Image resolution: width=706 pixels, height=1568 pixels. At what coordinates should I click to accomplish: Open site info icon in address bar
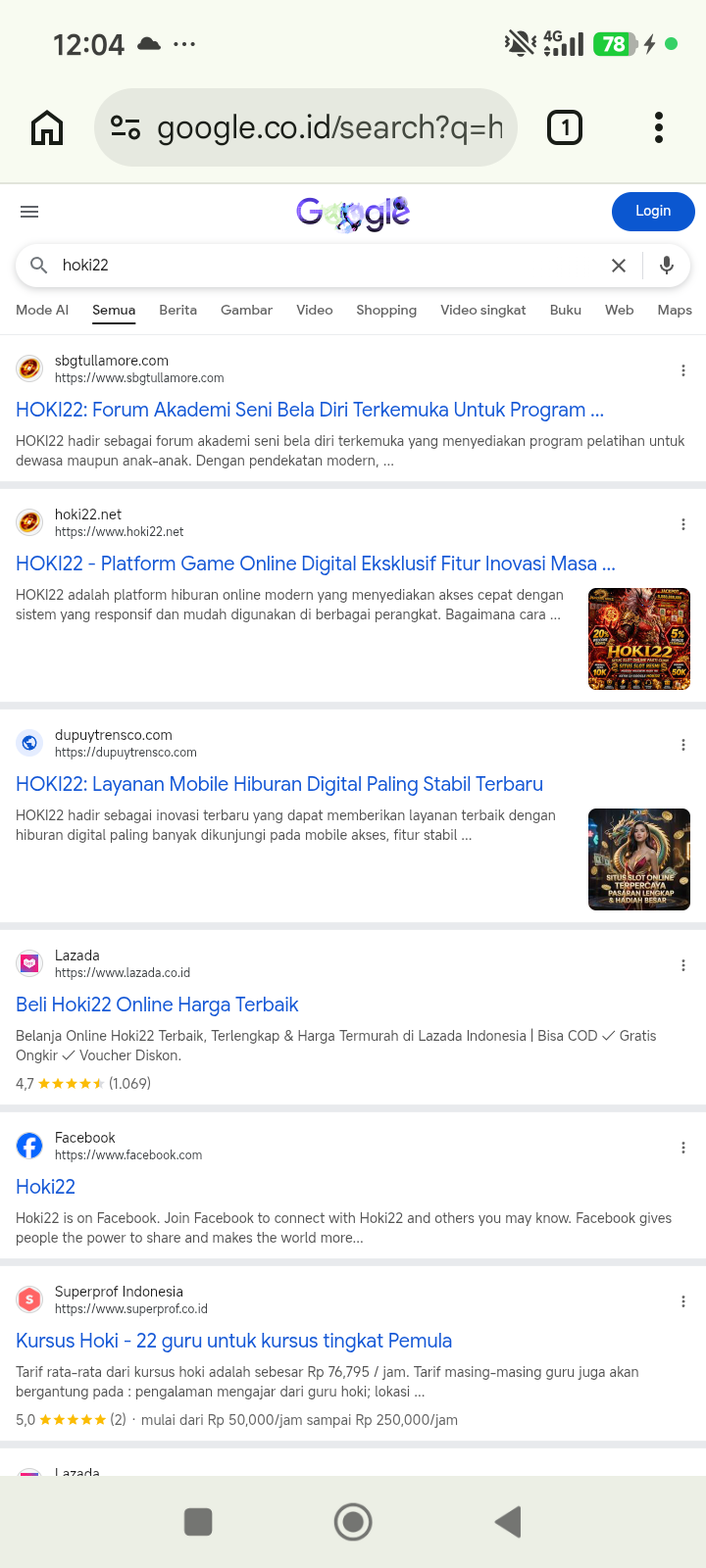click(126, 127)
